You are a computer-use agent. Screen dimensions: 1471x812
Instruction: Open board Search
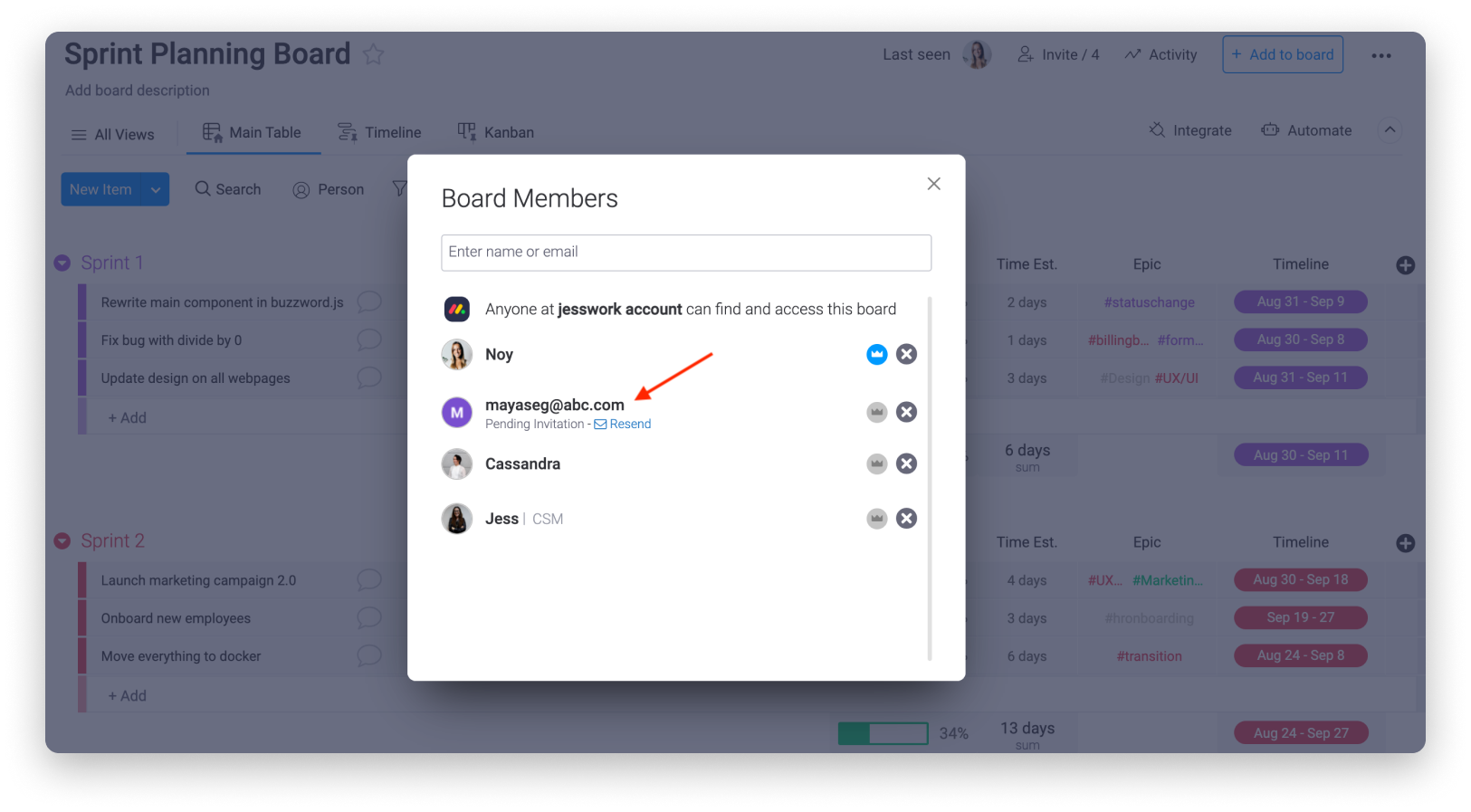coord(228,189)
